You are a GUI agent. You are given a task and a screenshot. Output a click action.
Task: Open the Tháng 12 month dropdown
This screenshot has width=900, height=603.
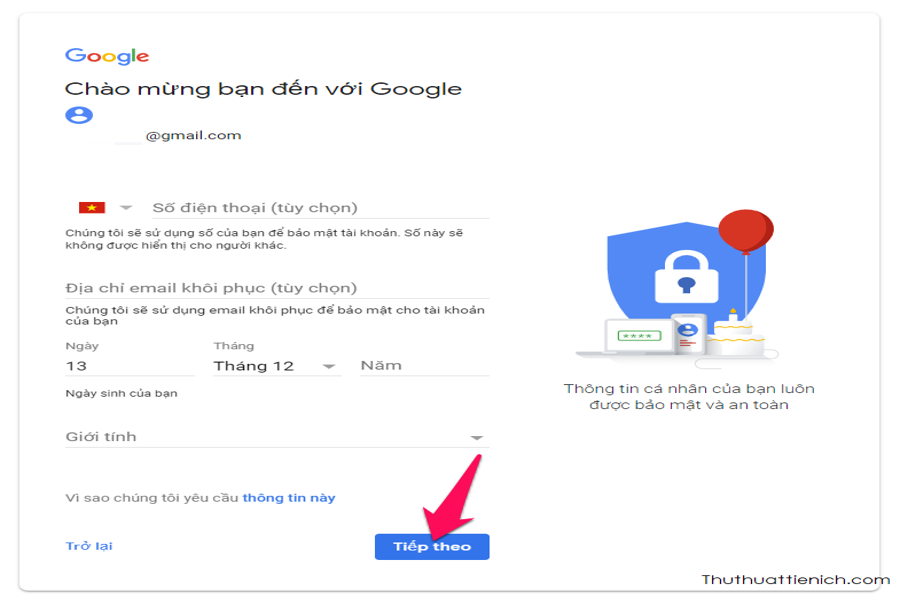point(277,366)
